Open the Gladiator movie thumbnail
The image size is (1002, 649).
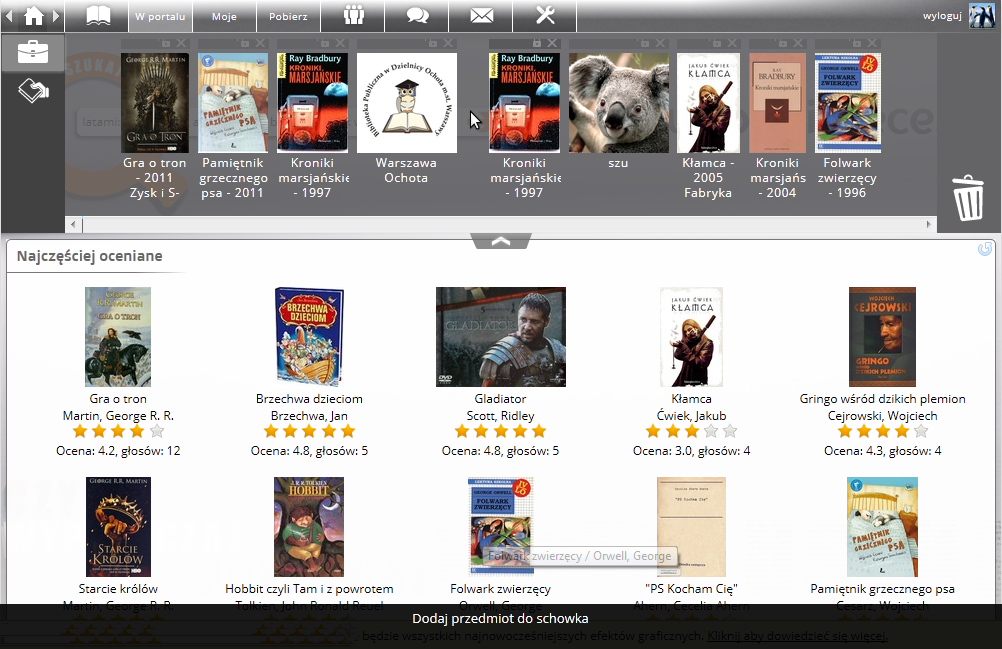point(500,337)
